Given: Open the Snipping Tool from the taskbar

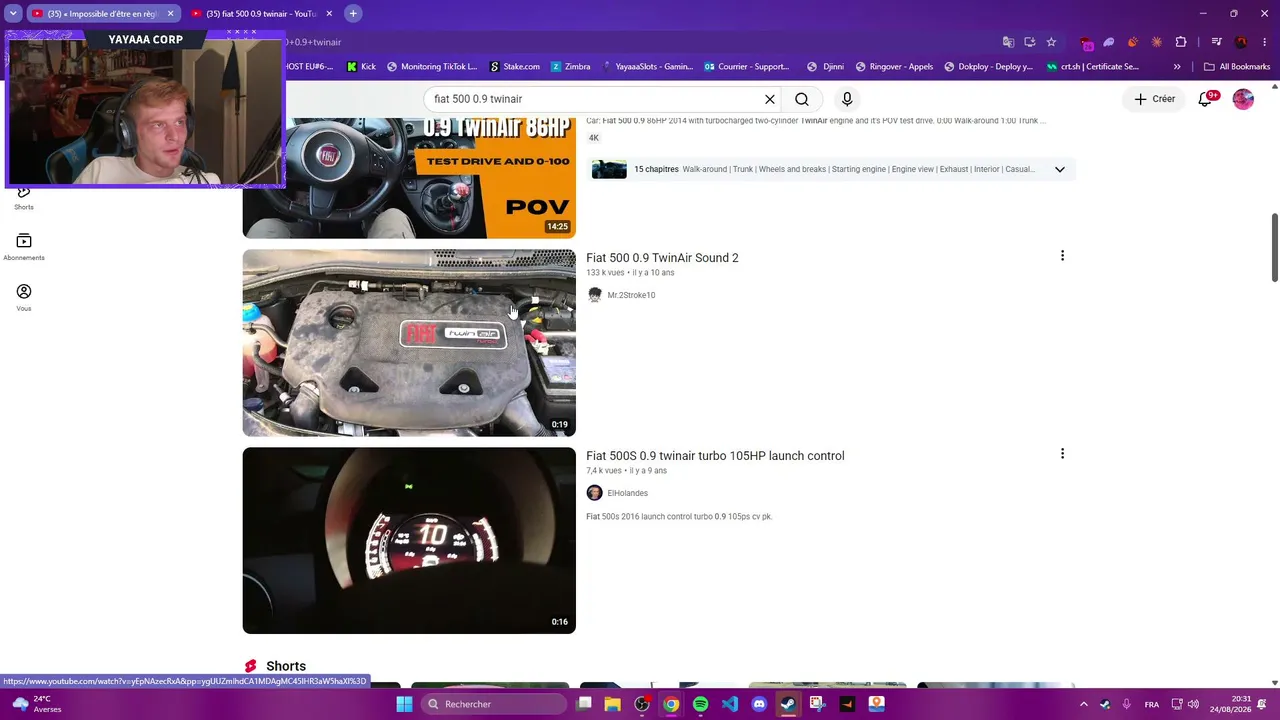Looking at the screenshot, I should click(x=817, y=704).
